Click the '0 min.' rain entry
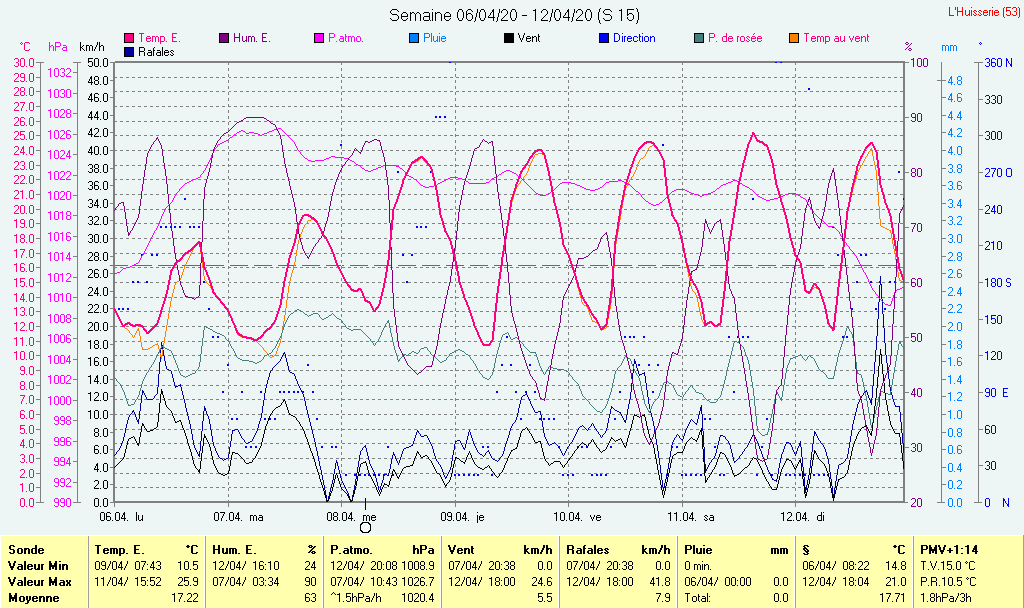Viewport: 1024px width, 608px height. (698, 566)
